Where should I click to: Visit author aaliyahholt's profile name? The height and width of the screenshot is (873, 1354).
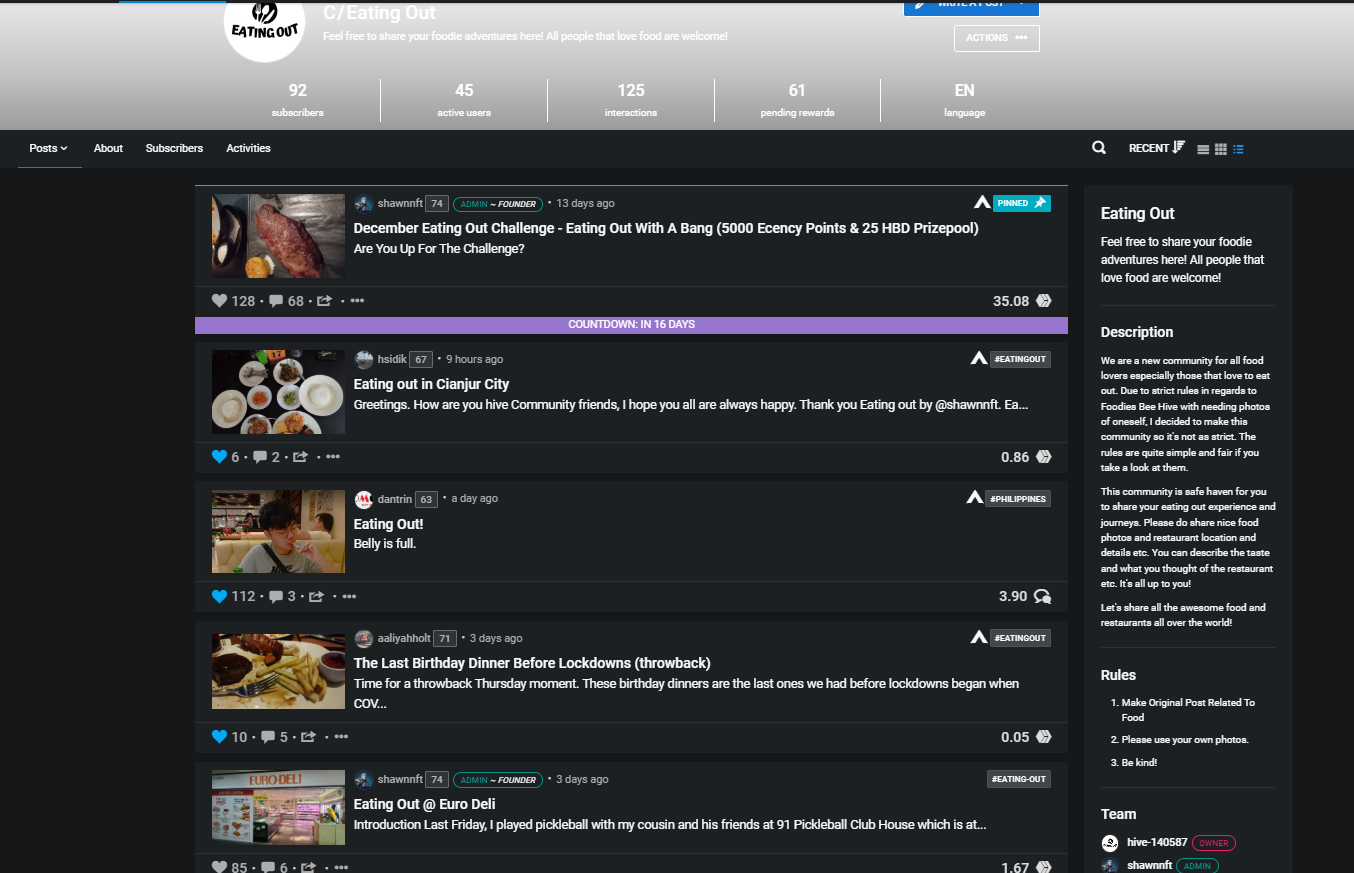click(x=404, y=638)
